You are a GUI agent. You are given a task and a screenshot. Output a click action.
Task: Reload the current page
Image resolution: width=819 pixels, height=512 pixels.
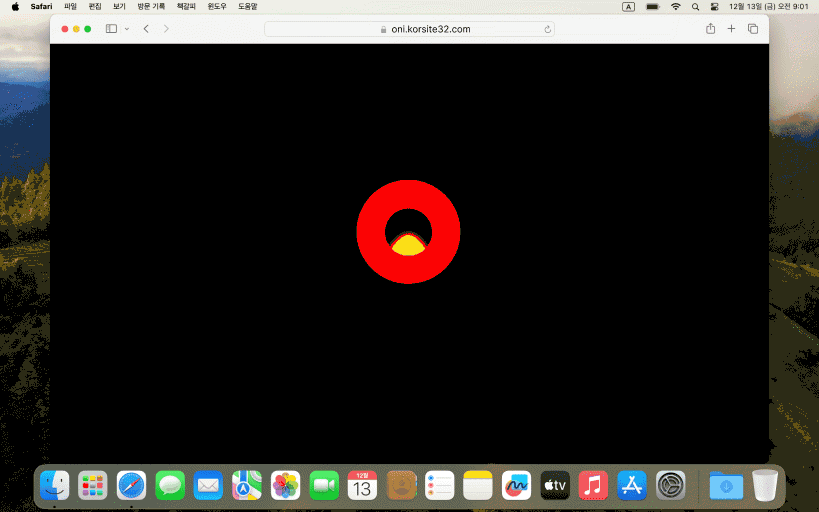(x=547, y=29)
